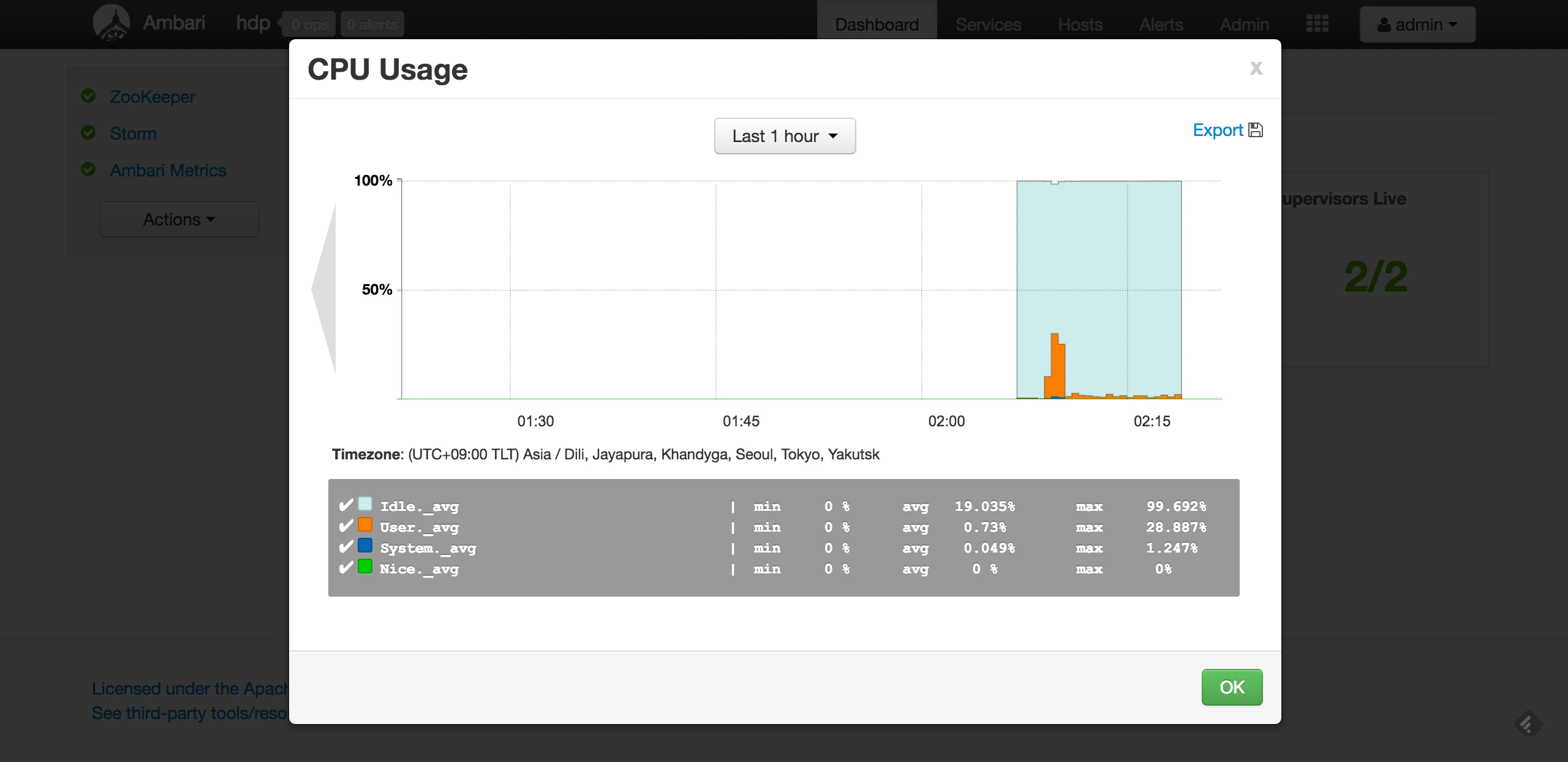Toggle the Nice._avg series checkmark
The width and height of the screenshot is (1568, 762).
pyautogui.click(x=346, y=567)
